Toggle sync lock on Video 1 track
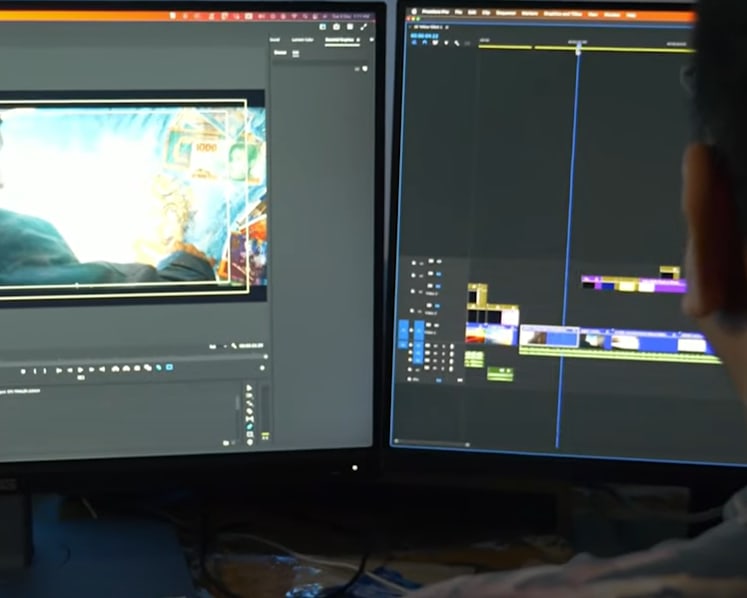Viewport: 747px width, 598px height. [428, 326]
